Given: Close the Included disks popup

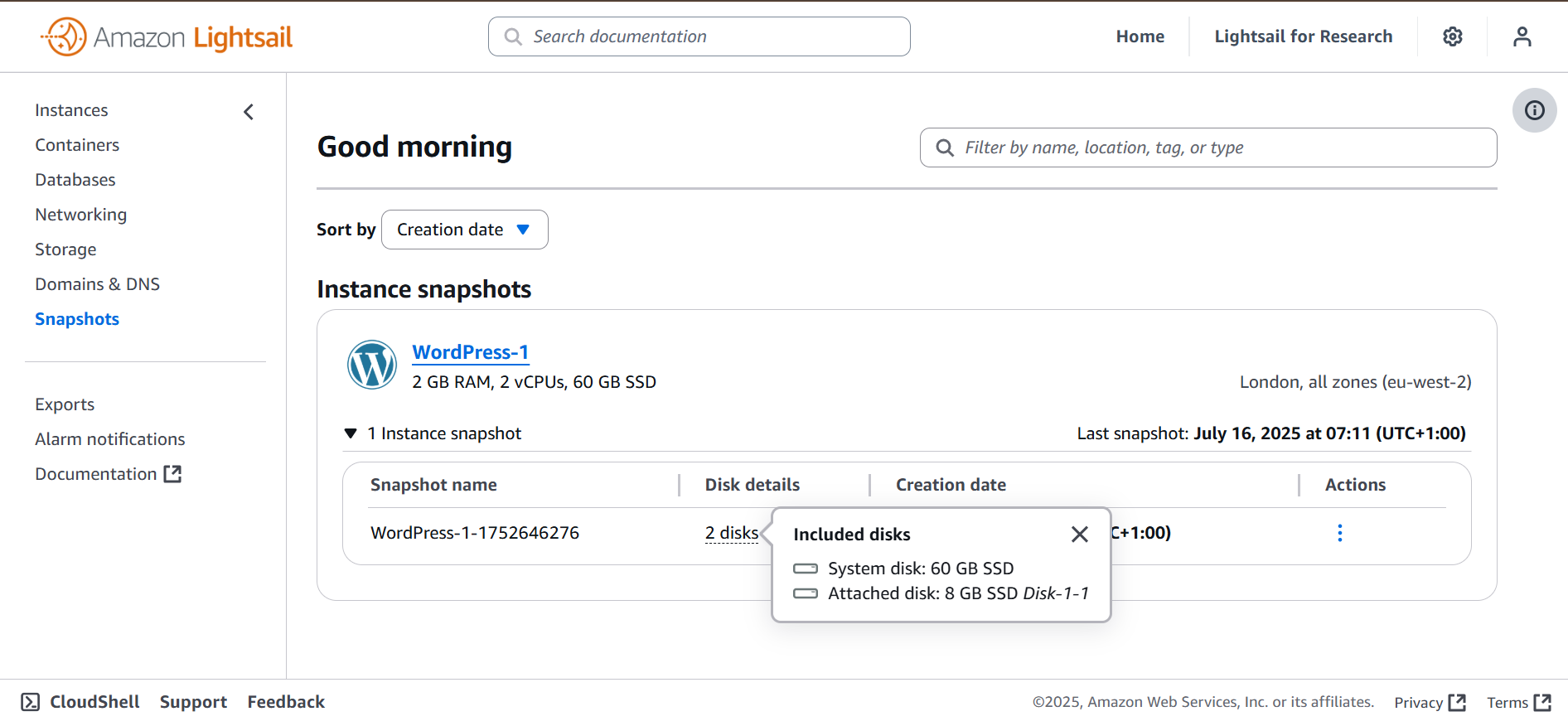Looking at the screenshot, I should click(1080, 535).
